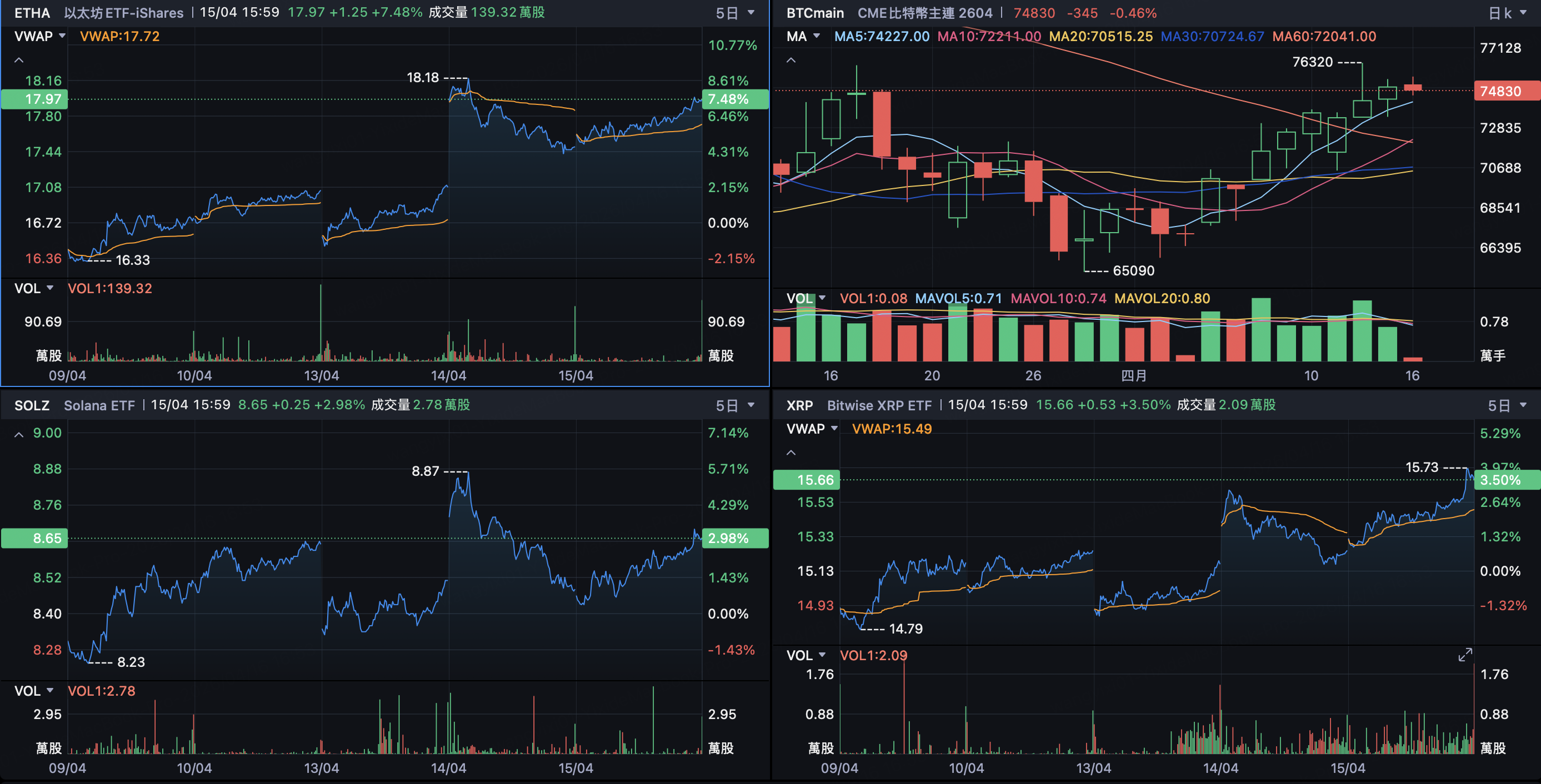Open XRP VWAP indicator dropdown
This screenshot has height=784, width=1541.
coord(834,429)
